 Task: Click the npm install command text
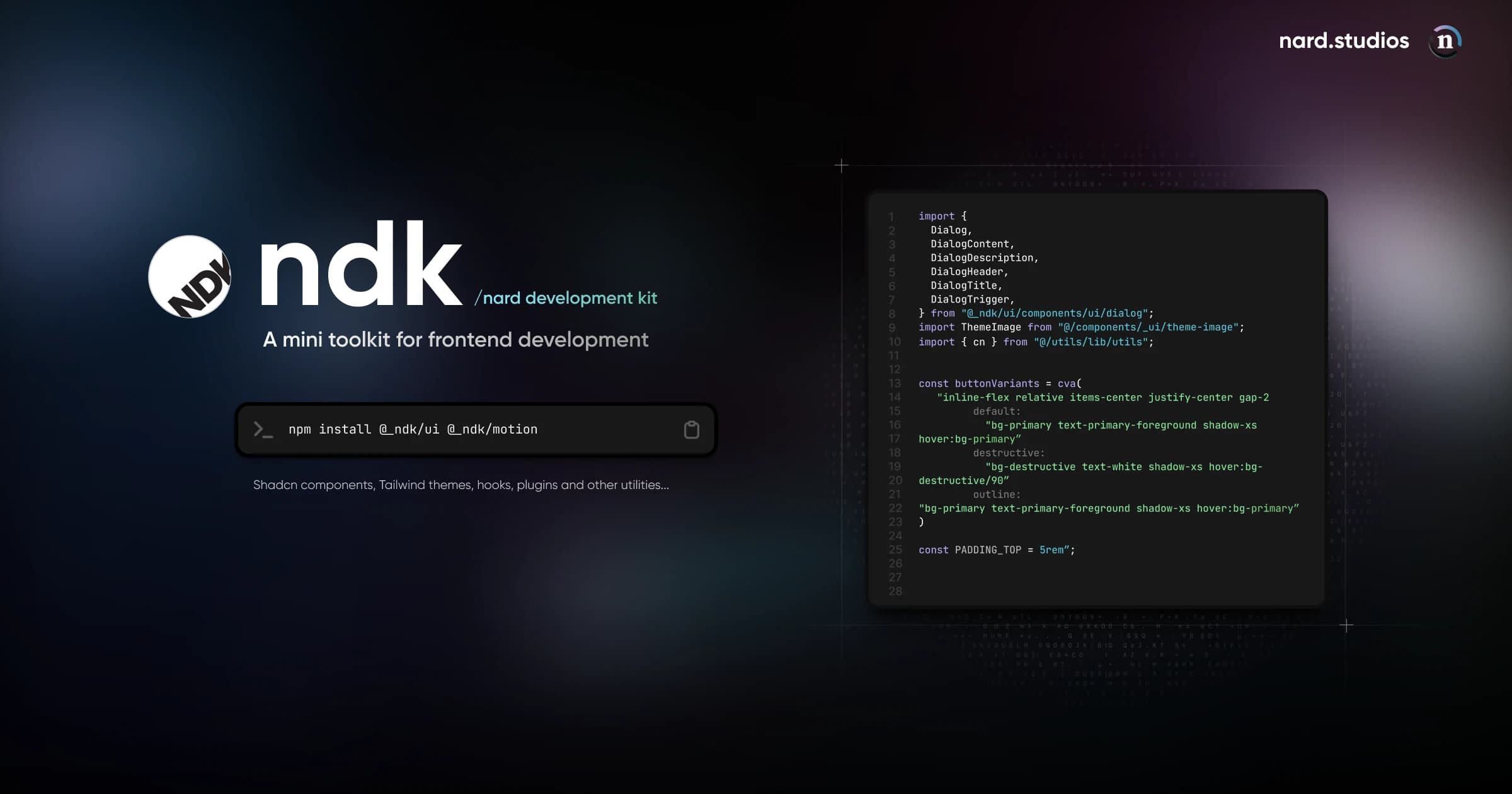click(413, 429)
